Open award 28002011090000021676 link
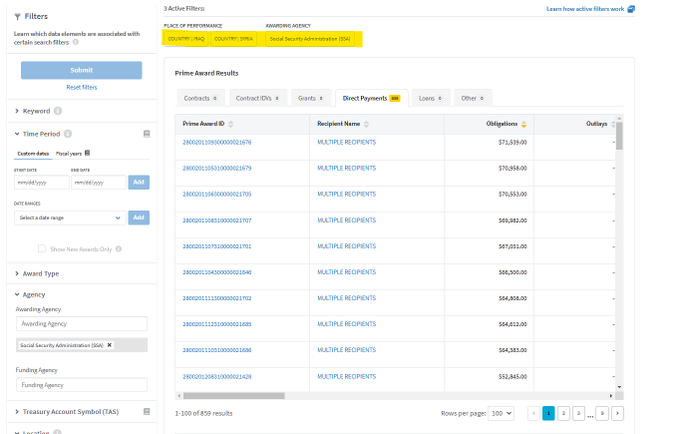680x434 pixels. (217, 142)
